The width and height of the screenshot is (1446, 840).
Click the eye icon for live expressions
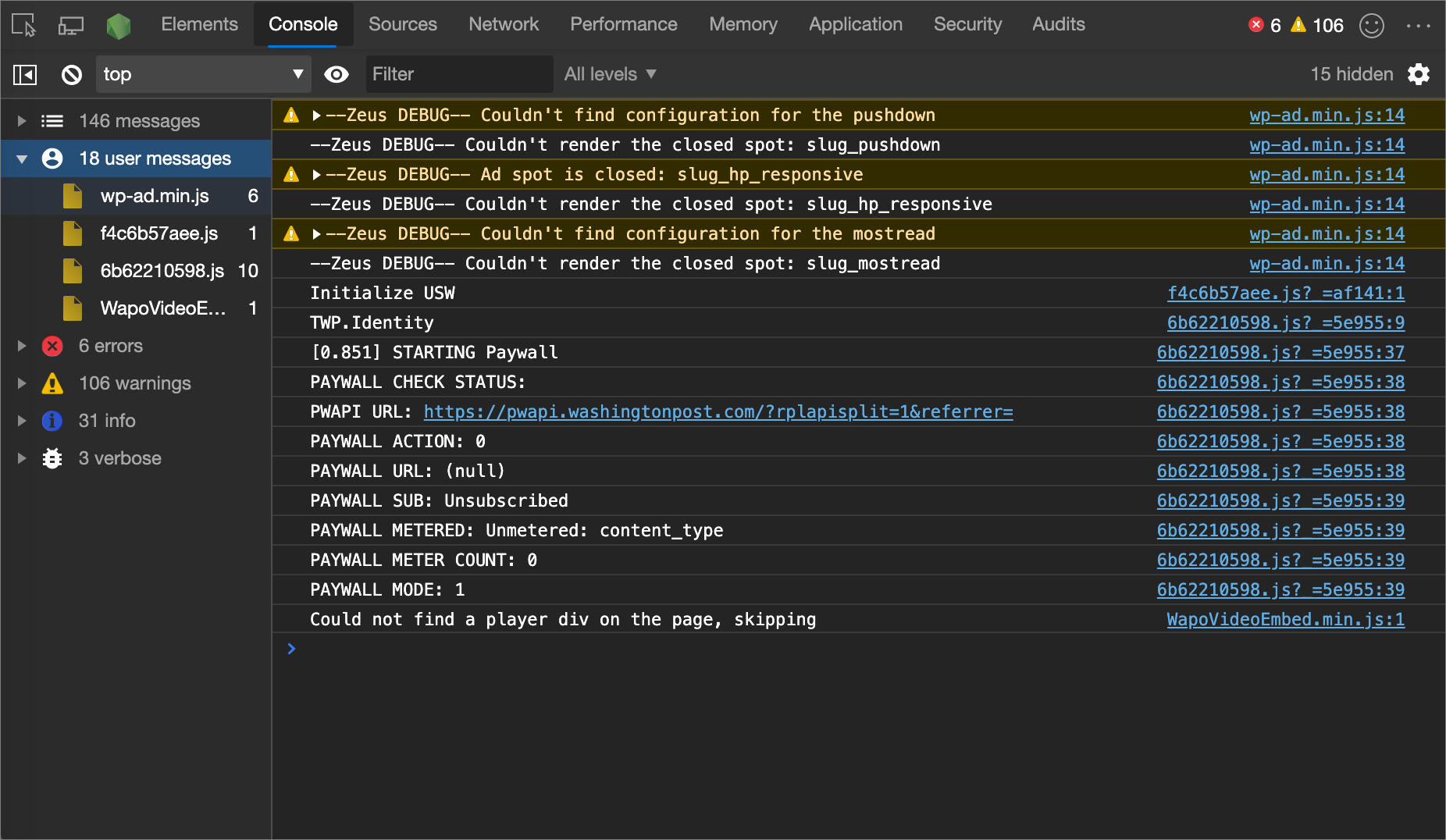[x=337, y=74]
